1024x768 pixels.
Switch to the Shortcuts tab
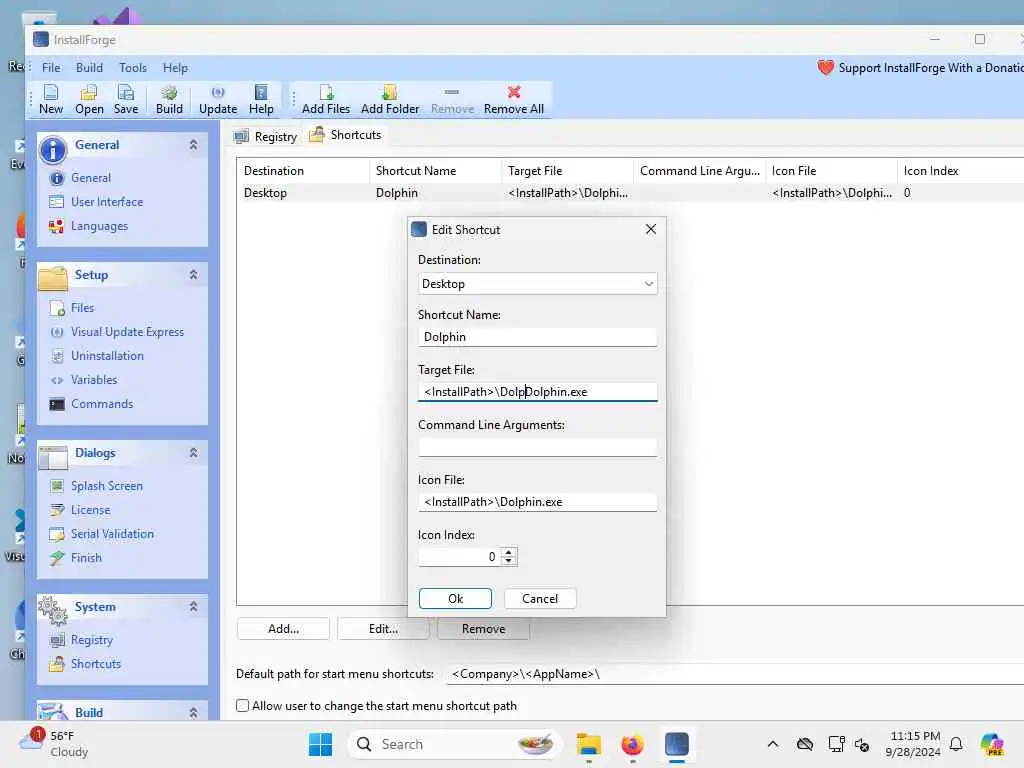(345, 135)
